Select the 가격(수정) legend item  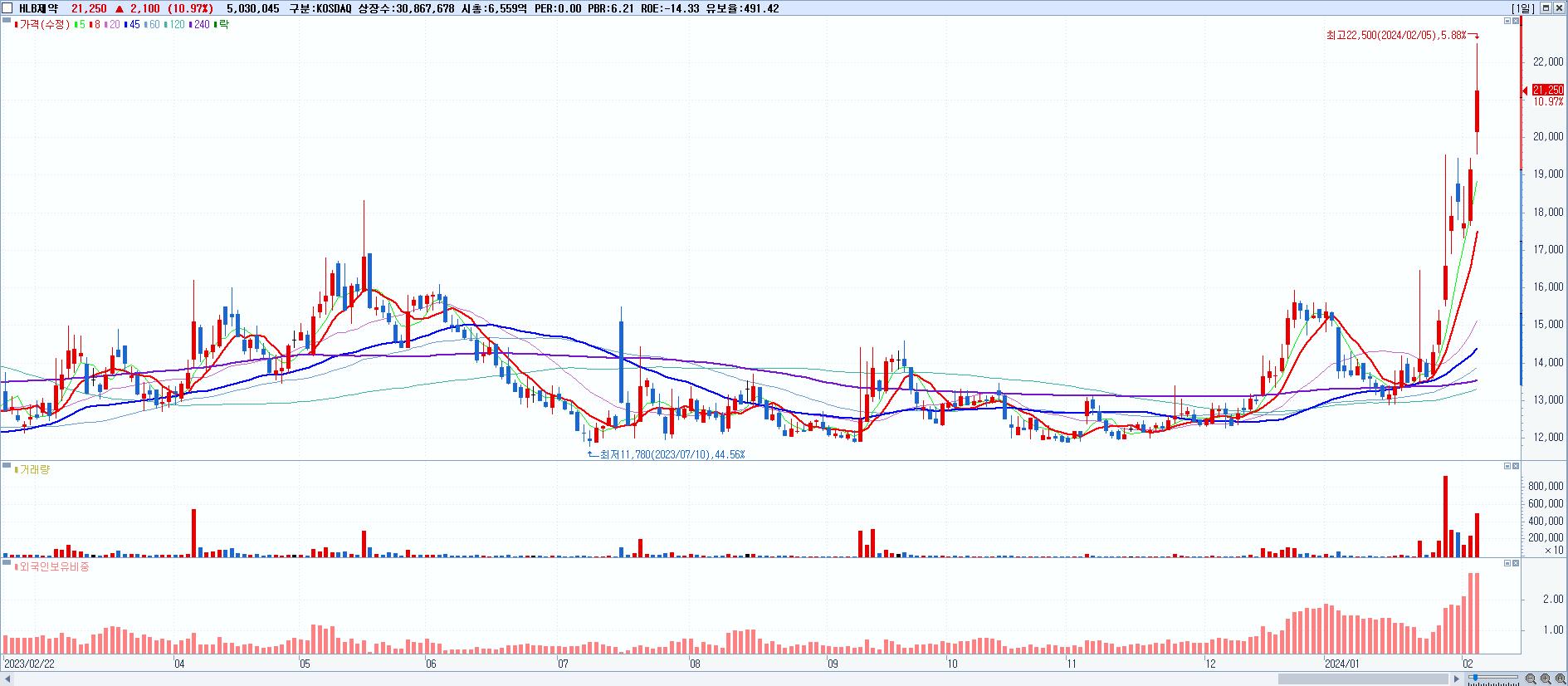click(42, 25)
